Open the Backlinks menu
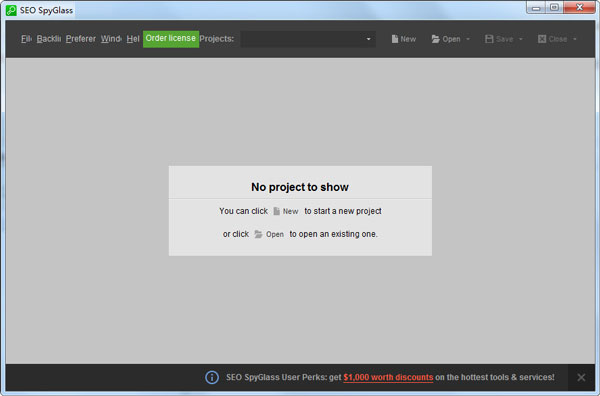Image resolution: width=600 pixels, height=396 pixels. (x=49, y=39)
